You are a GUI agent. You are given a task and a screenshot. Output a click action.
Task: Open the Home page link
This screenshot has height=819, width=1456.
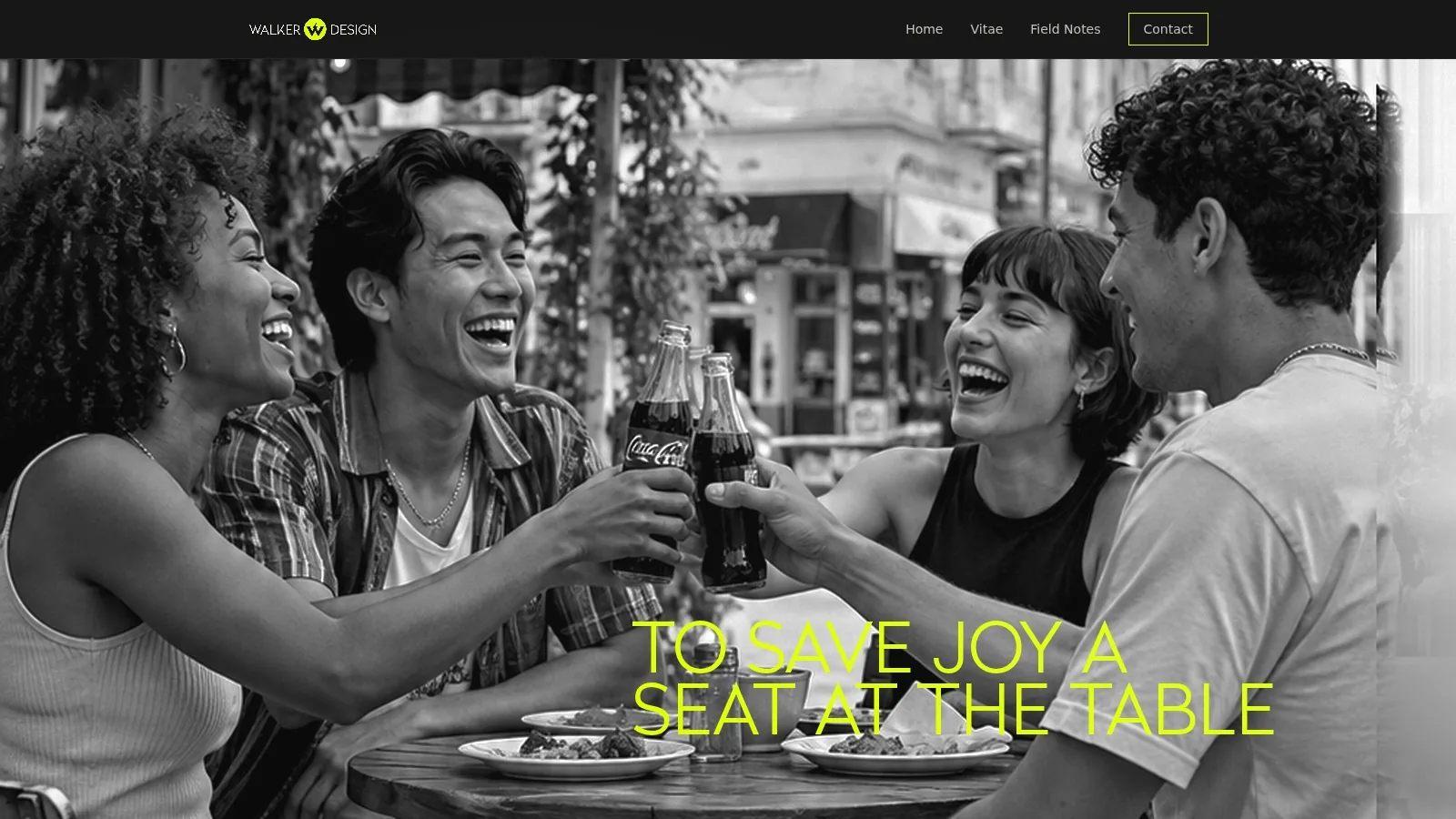[924, 29]
